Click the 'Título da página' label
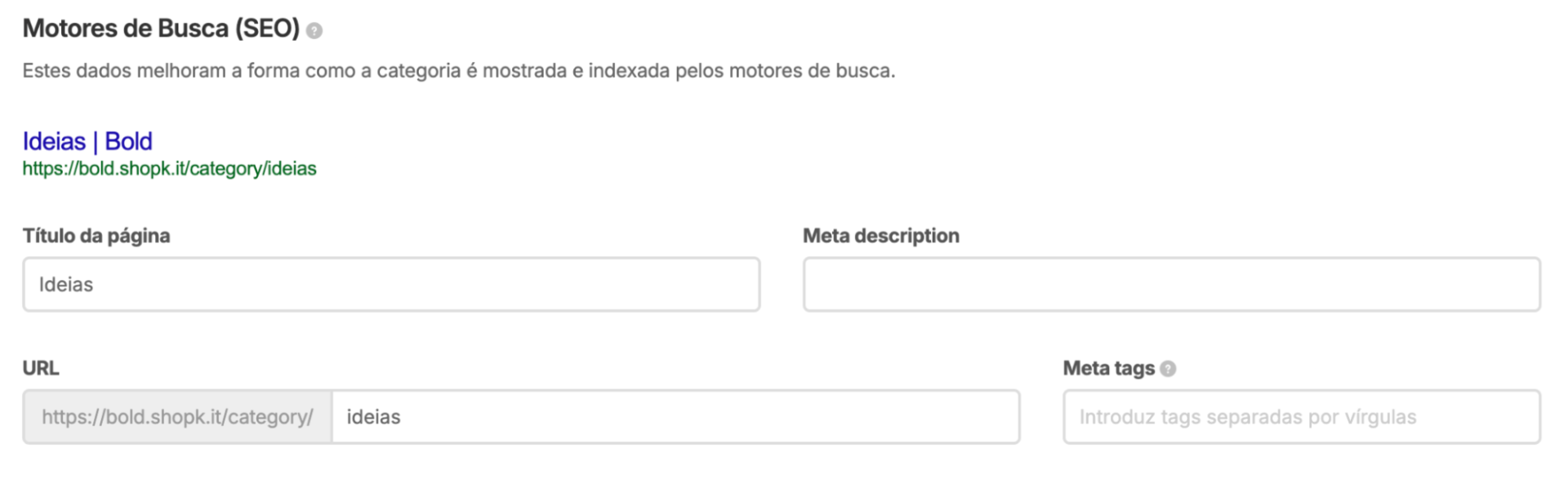 tap(96, 236)
